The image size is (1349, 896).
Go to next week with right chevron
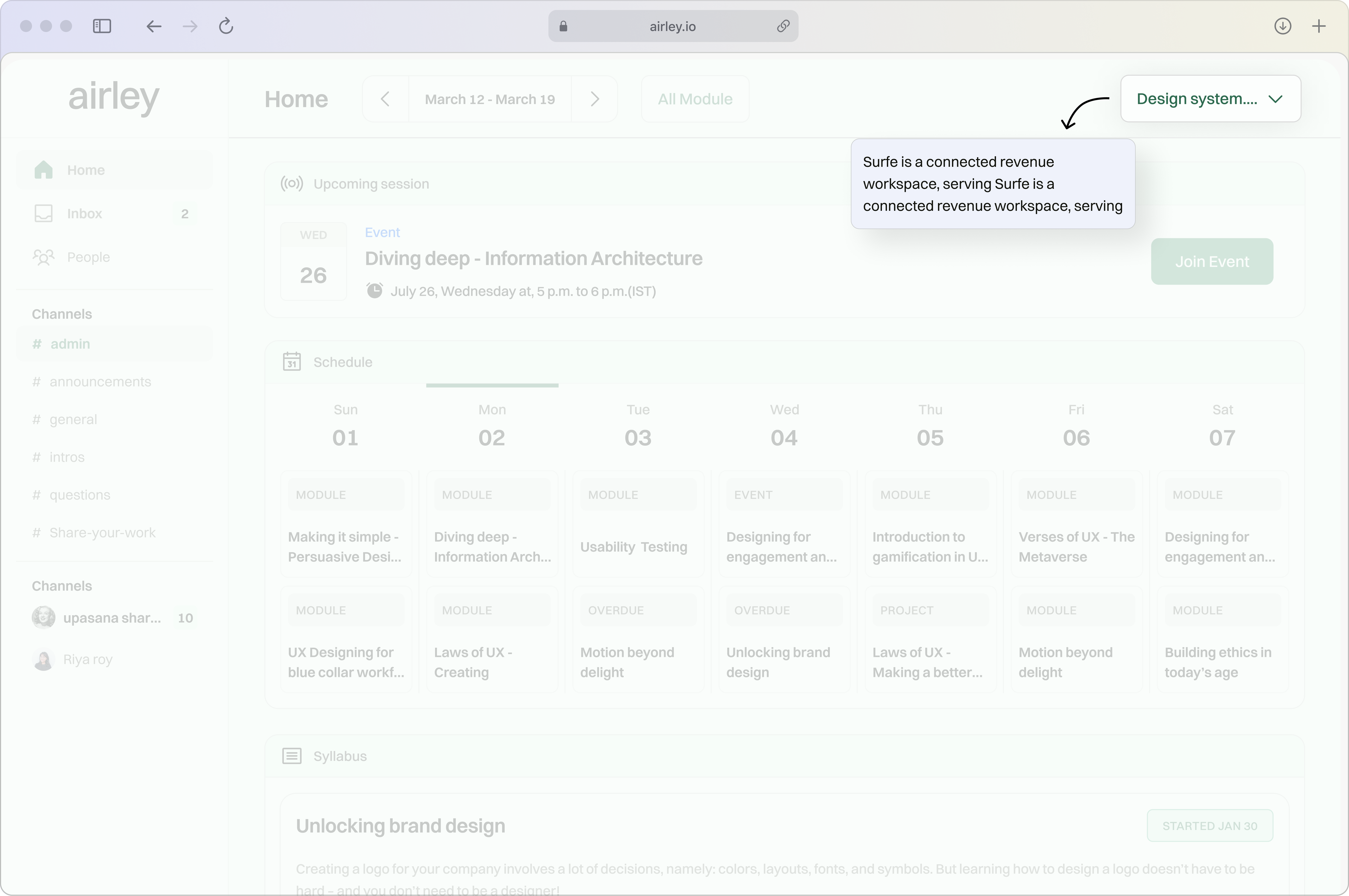594,99
